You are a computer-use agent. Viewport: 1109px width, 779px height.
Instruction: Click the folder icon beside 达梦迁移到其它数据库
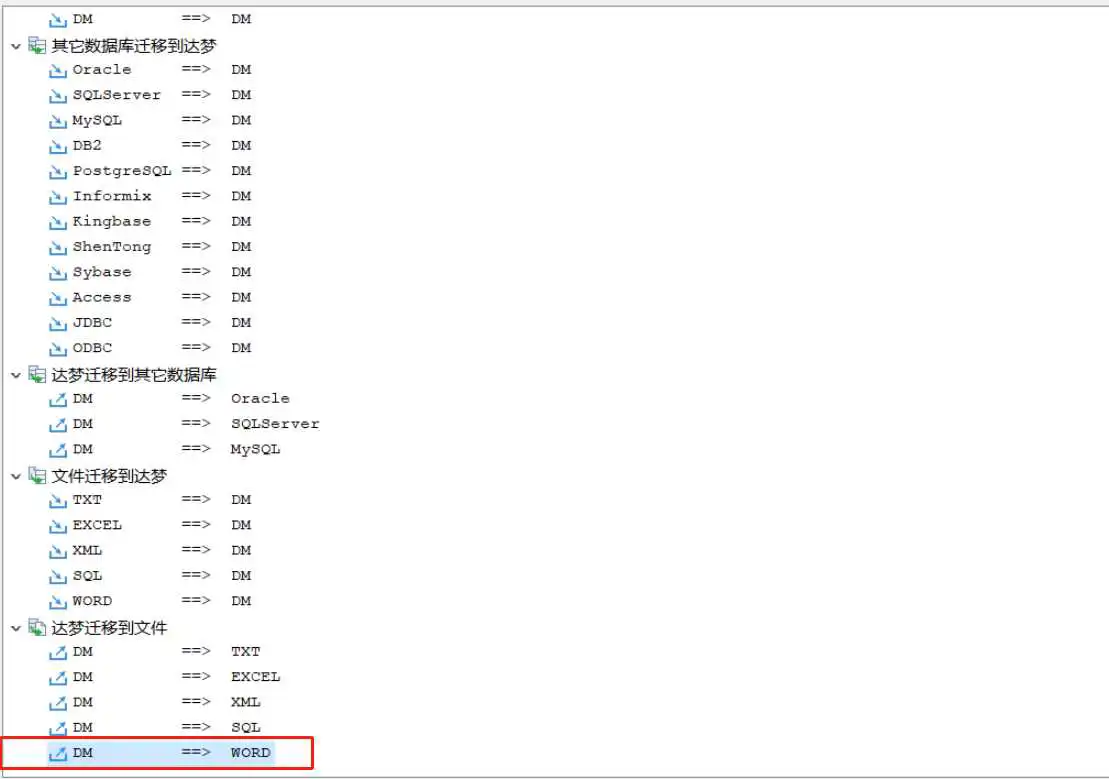point(37,375)
